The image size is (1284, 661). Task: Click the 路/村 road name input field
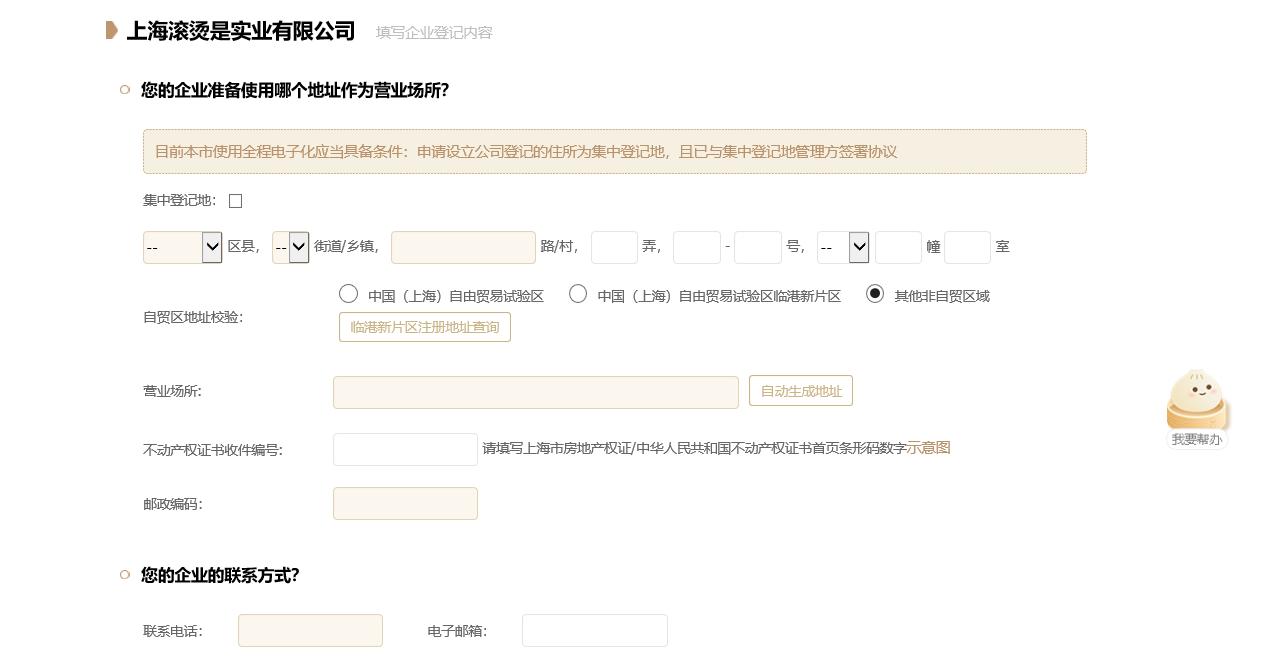click(x=463, y=247)
